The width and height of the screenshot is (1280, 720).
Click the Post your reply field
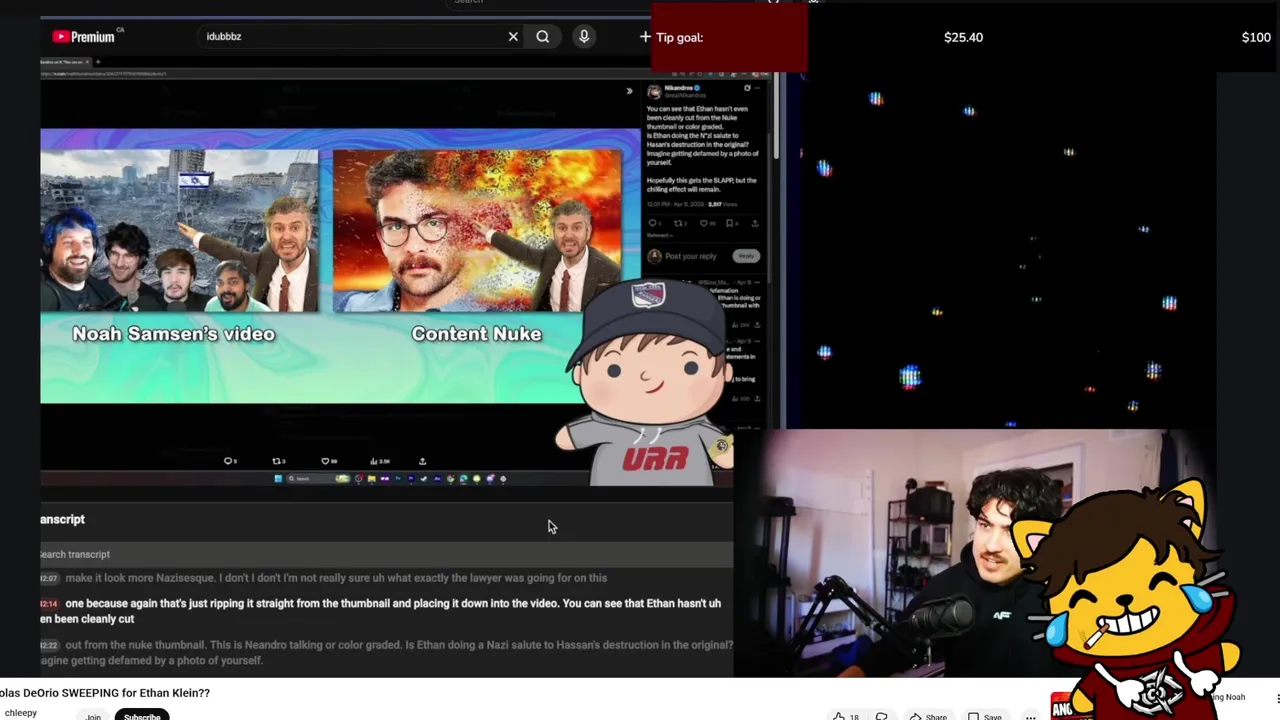coord(690,256)
